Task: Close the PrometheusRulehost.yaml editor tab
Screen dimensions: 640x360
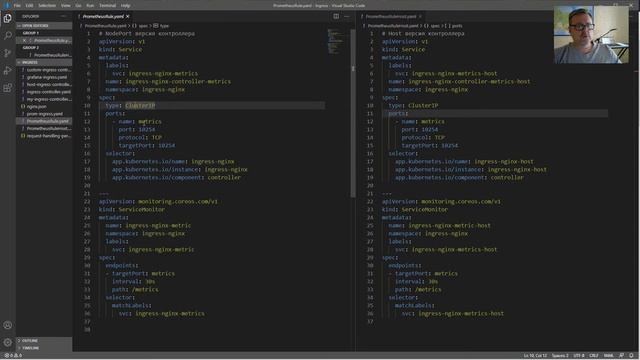Action: tap(420, 16)
